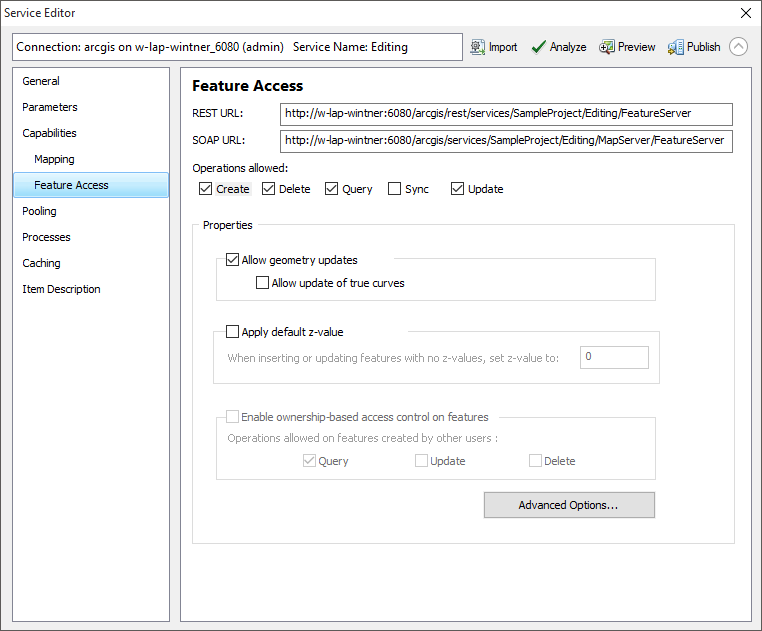Run Analyze with the checkmark icon
This screenshot has height=631, width=762.
pyautogui.click(x=539, y=47)
